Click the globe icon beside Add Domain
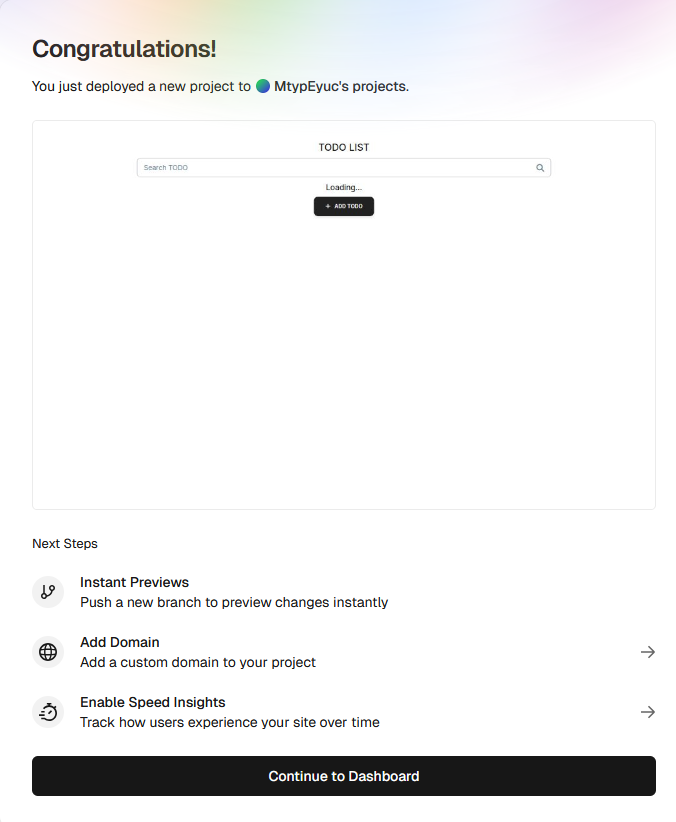The width and height of the screenshot is (676, 822). click(x=48, y=652)
